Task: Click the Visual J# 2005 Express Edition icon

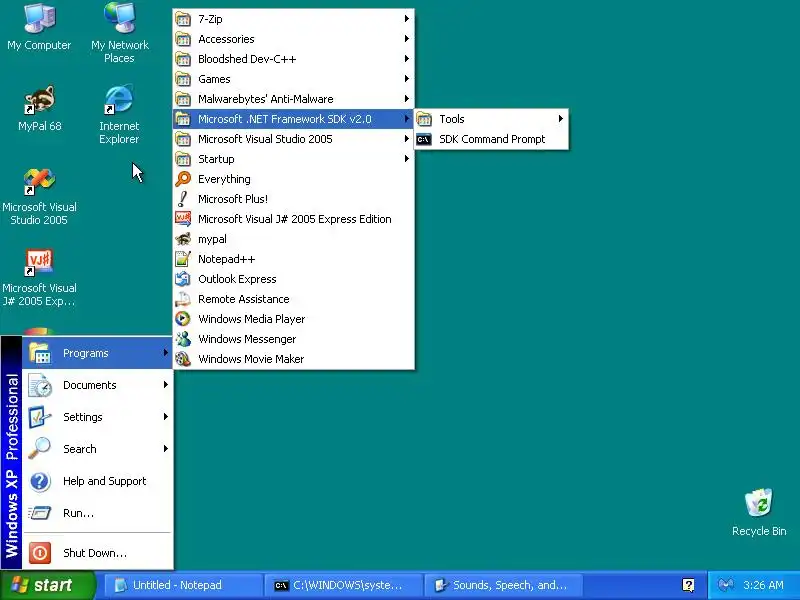Action: coord(183,219)
